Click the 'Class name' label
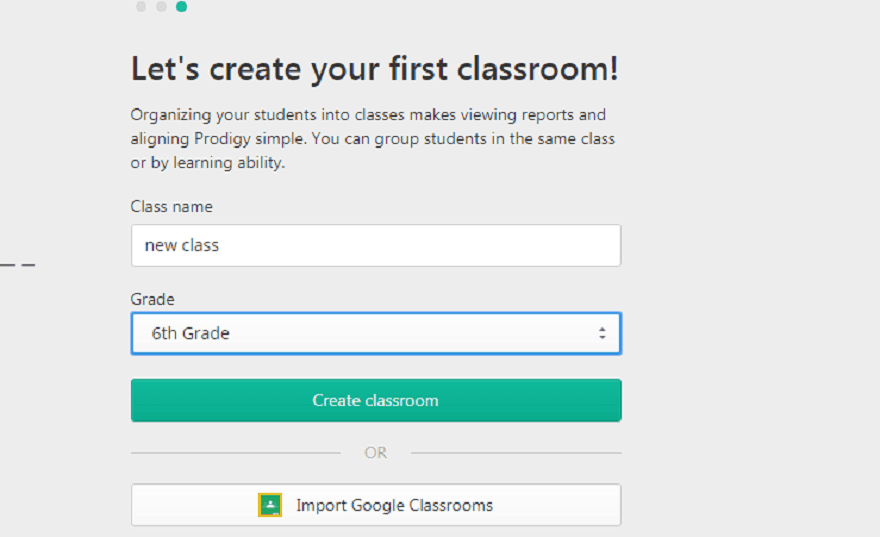This screenshot has width=880, height=537. pyautogui.click(x=171, y=207)
